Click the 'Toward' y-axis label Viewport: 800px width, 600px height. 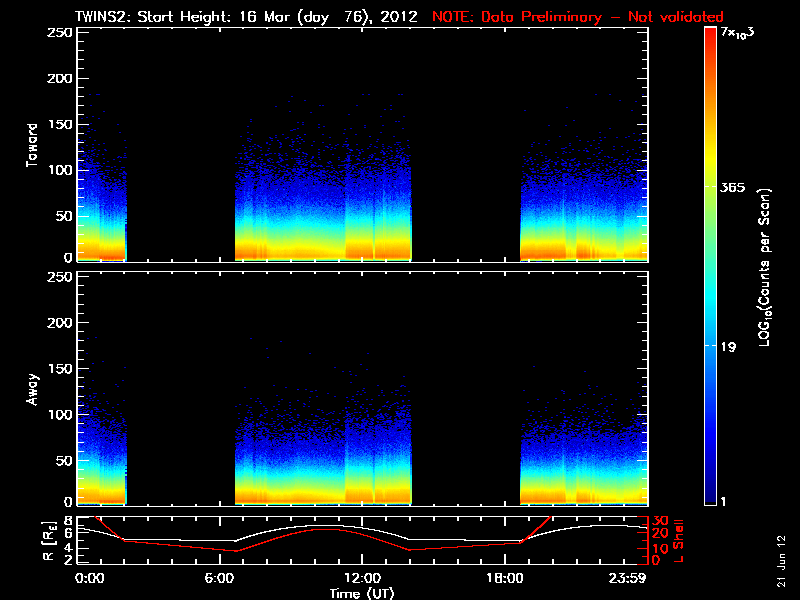pyautogui.click(x=32, y=145)
